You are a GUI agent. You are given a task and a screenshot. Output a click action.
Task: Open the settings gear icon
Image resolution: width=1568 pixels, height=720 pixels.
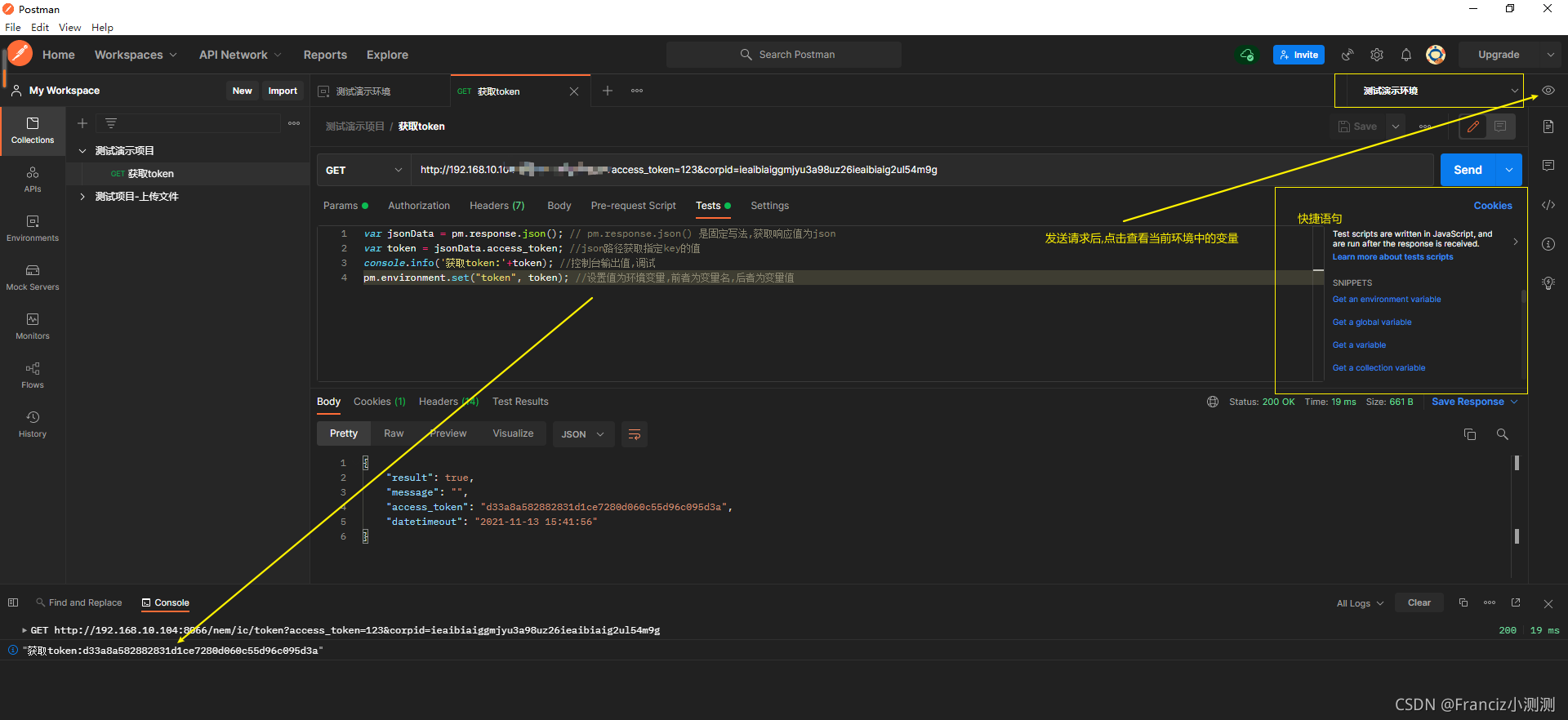[1377, 55]
